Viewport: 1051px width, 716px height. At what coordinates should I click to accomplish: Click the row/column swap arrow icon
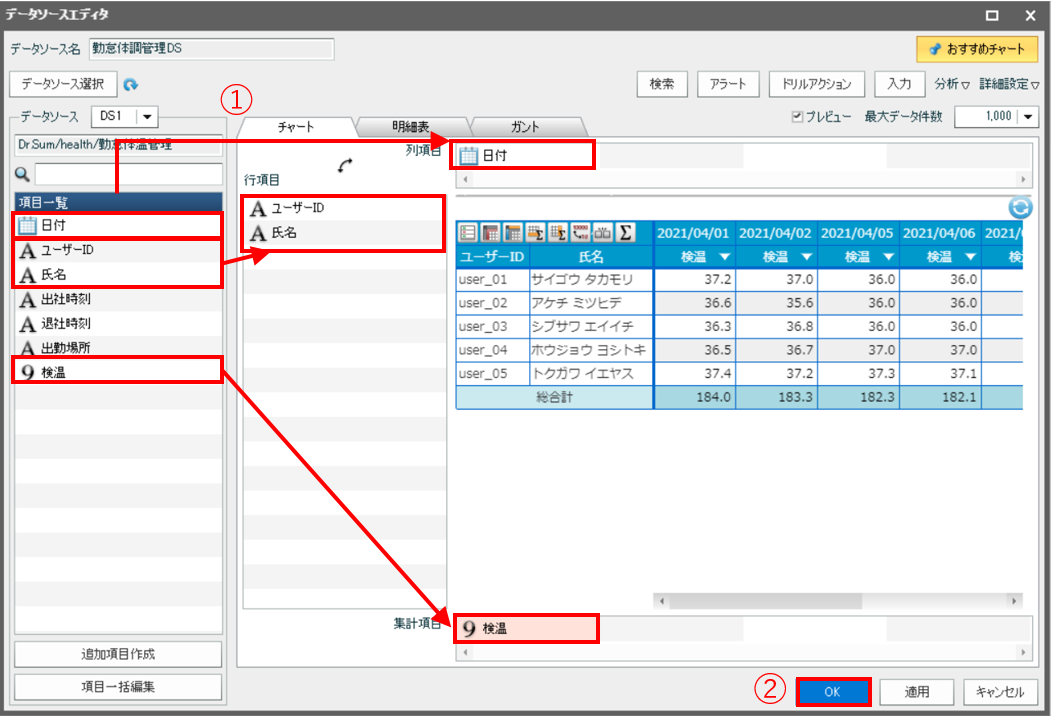click(x=347, y=166)
